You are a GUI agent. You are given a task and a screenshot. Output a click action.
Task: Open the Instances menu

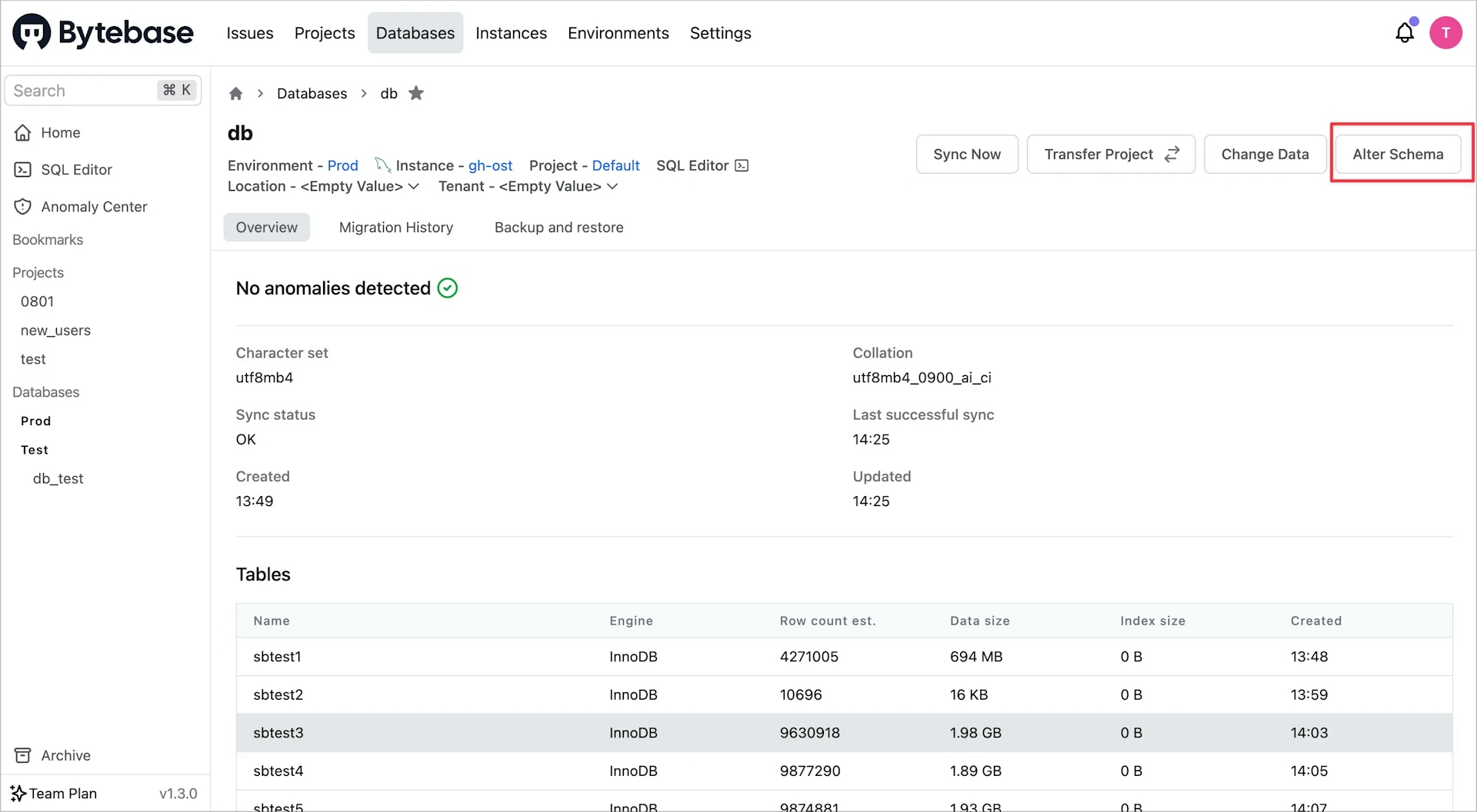point(511,33)
